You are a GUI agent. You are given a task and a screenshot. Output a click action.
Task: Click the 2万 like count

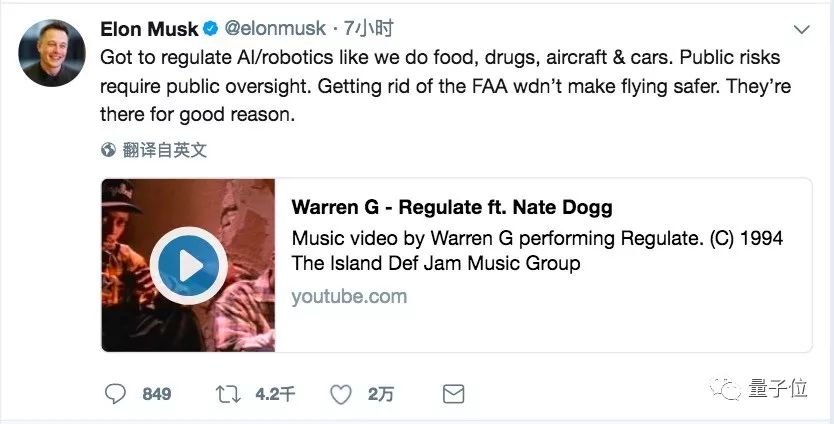[380, 394]
